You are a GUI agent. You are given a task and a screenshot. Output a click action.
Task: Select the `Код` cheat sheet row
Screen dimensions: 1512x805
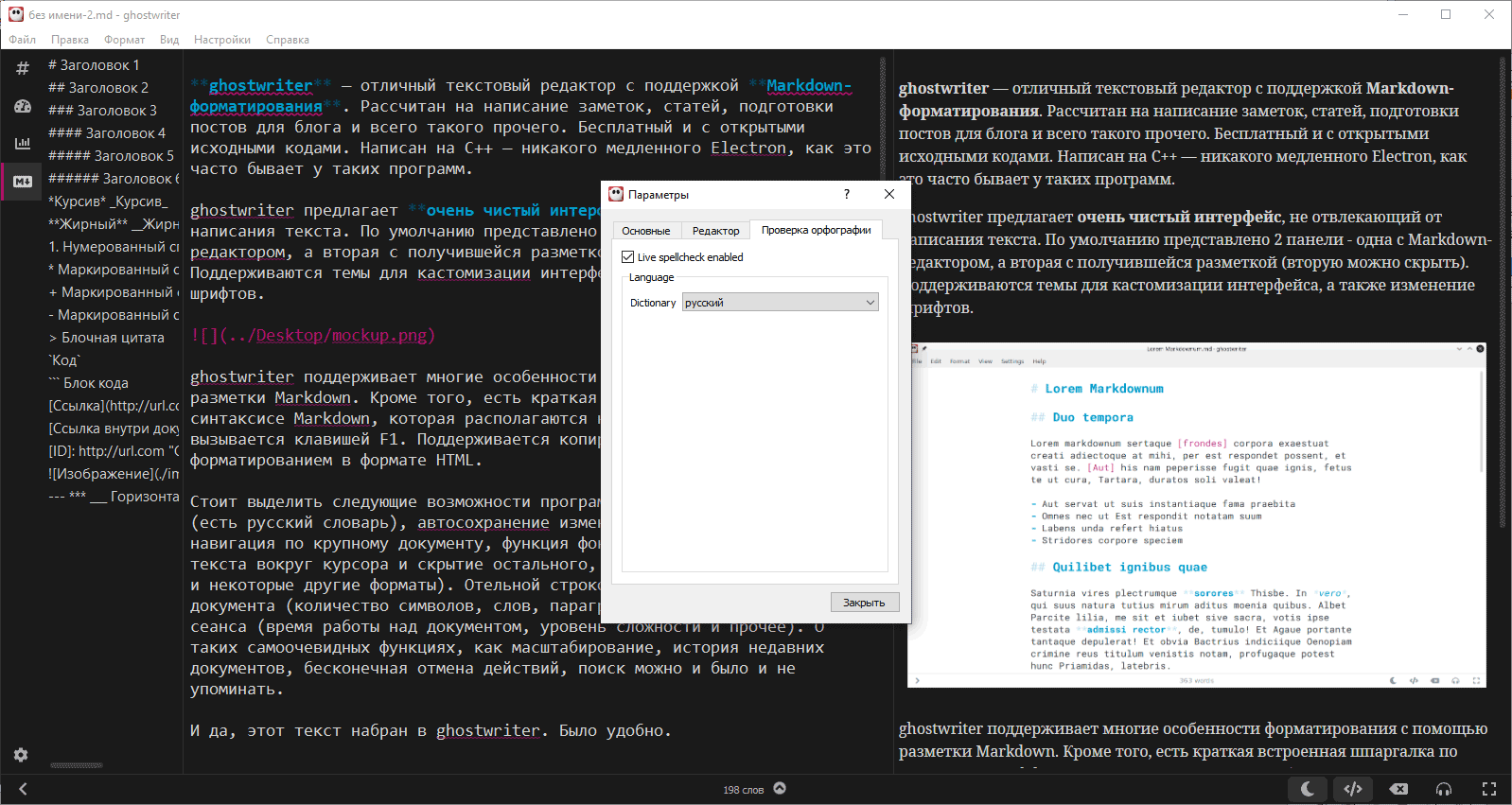point(113,360)
